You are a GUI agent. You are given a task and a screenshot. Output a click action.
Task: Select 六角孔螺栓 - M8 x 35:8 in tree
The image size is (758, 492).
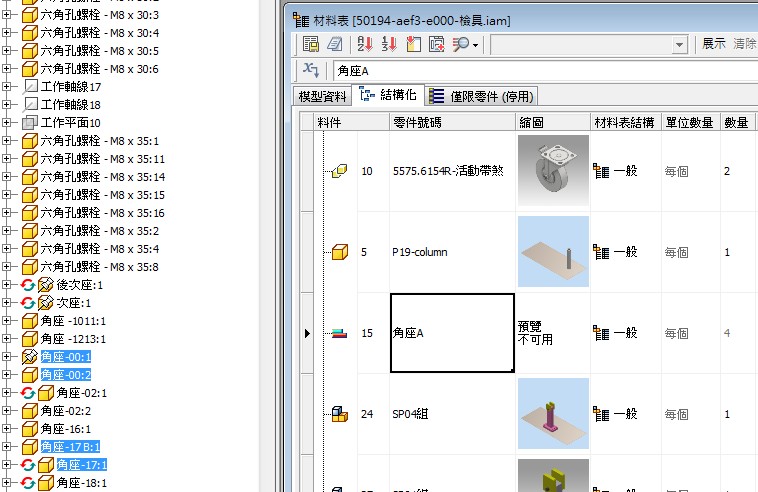point(100,267)
